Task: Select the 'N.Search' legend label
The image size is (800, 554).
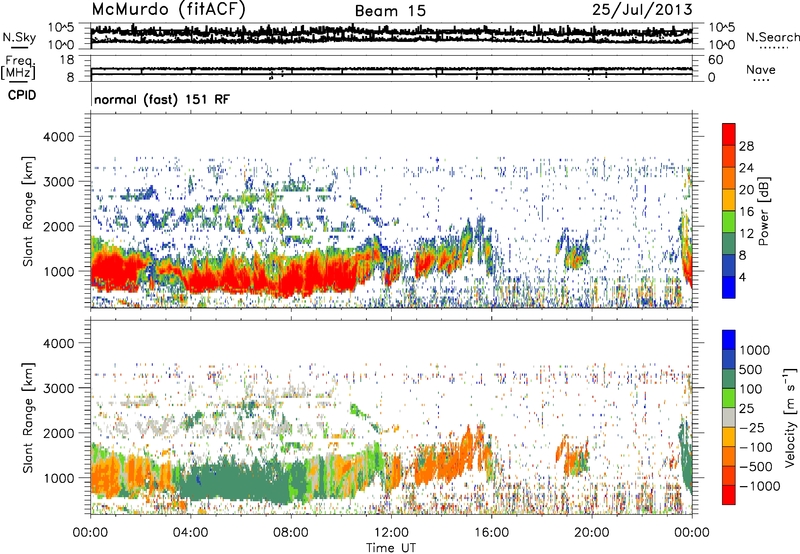Action: tap(772, 37)
